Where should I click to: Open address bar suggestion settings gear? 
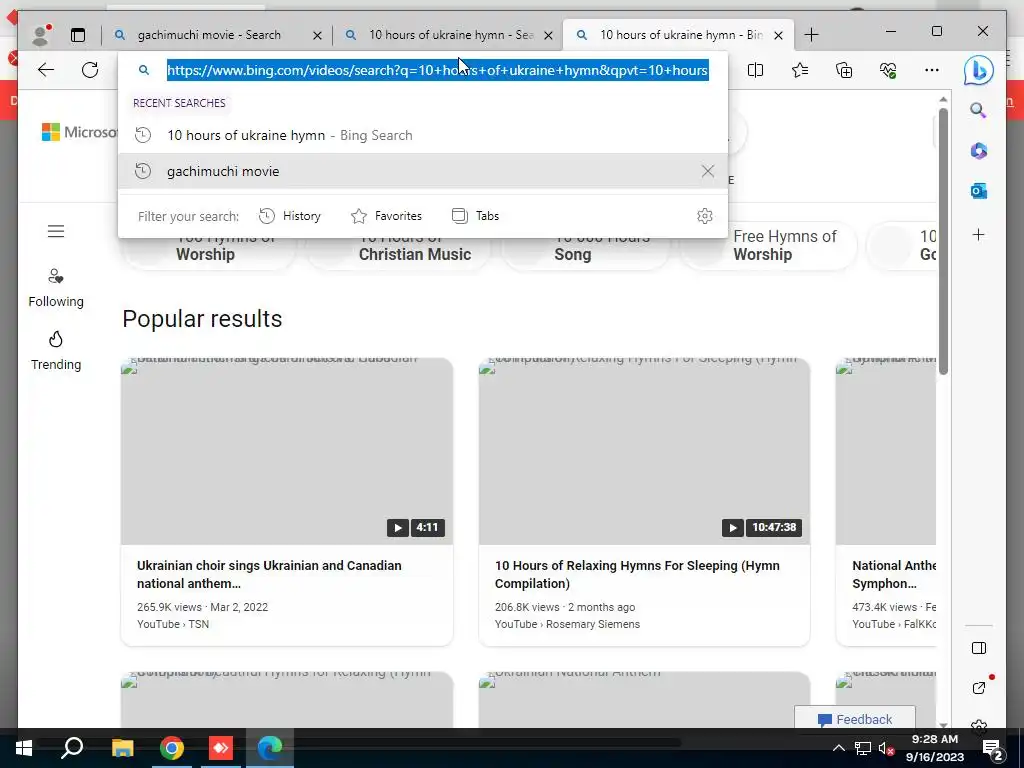pyautogui.click(x=705, y=216)
